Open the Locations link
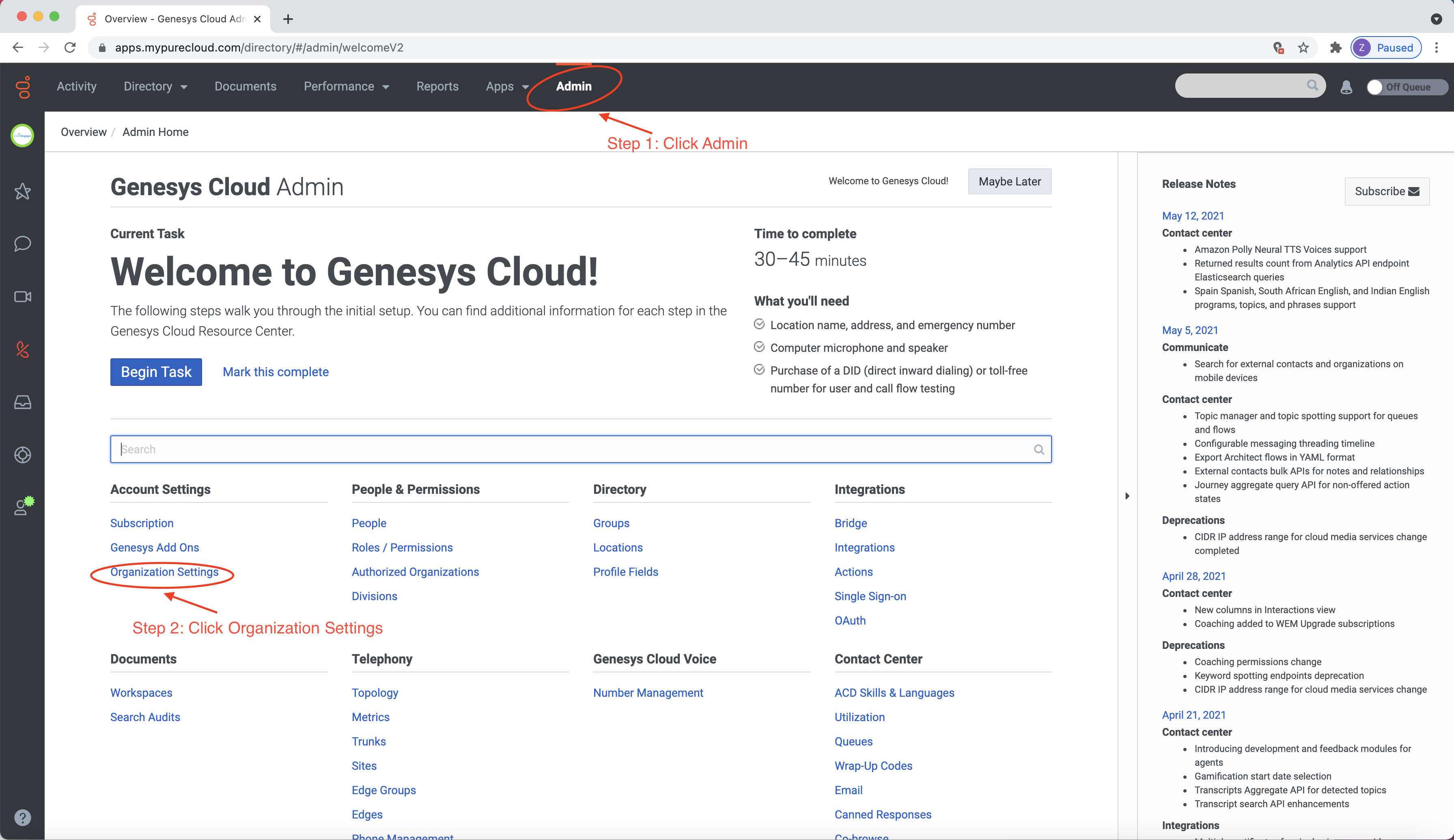This screenshot has height=840, width=1454. click(x=618, y=547)
